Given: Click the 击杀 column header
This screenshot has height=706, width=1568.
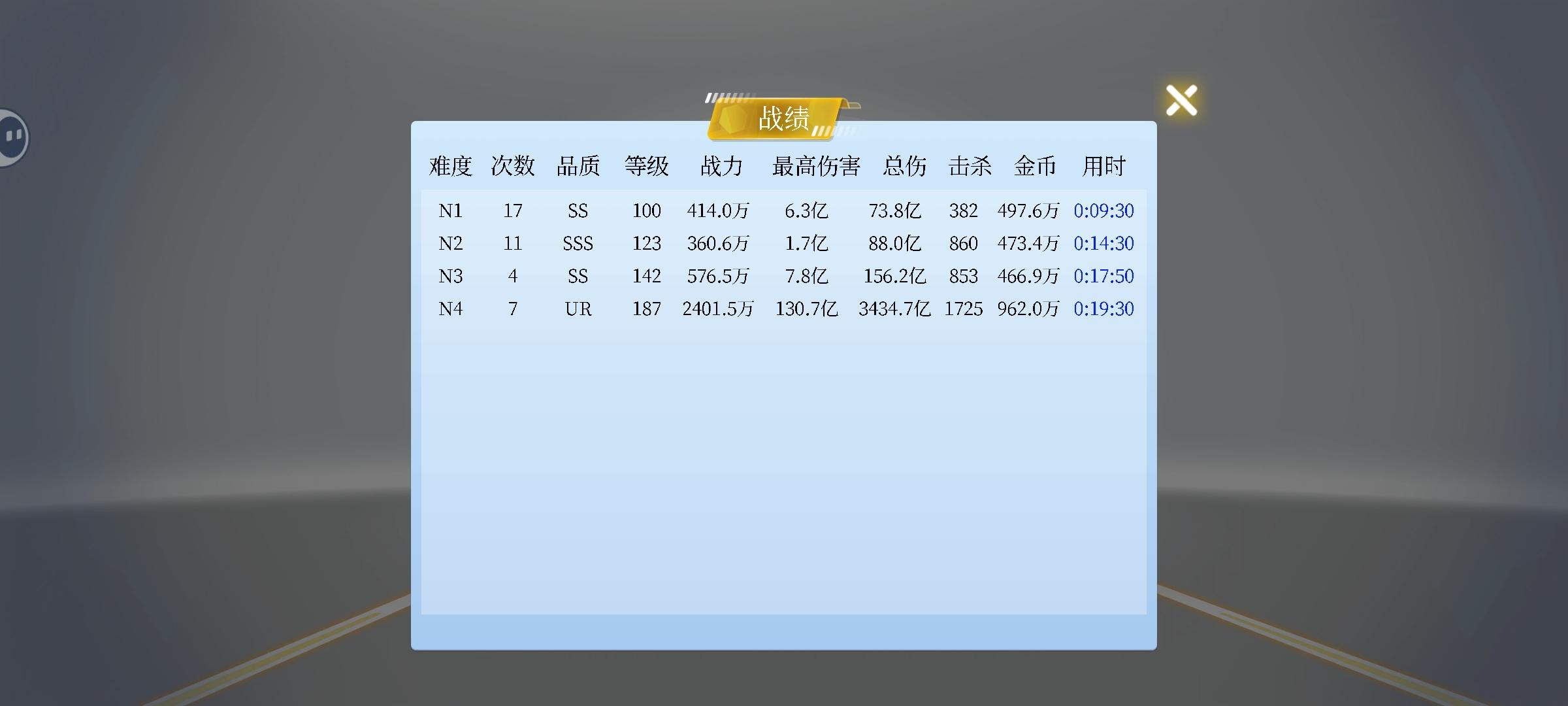Looking at the screenshot, I should tap(970, 166).
